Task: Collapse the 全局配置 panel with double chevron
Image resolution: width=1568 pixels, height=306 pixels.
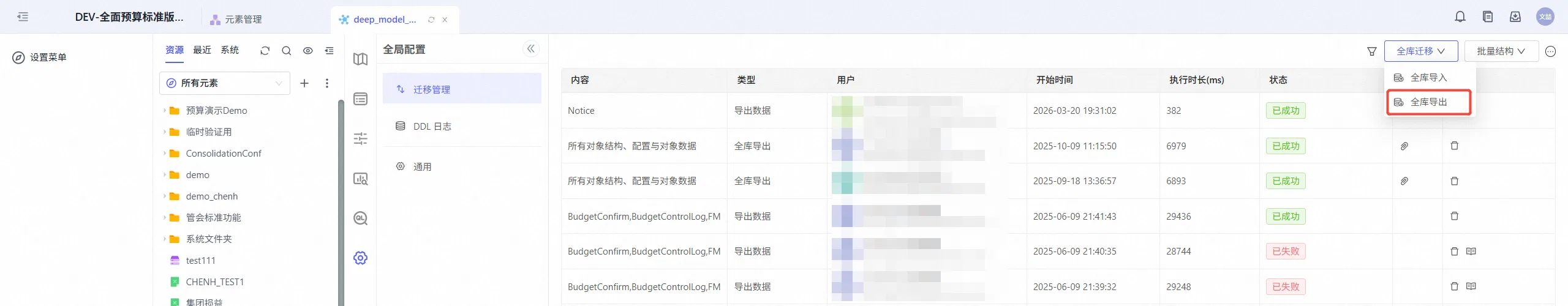Action: tap(531, 49)
